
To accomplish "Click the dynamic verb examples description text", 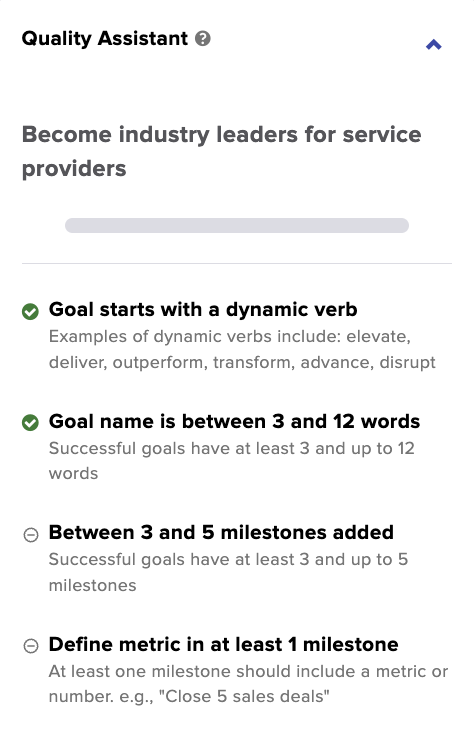I will 242,349.
